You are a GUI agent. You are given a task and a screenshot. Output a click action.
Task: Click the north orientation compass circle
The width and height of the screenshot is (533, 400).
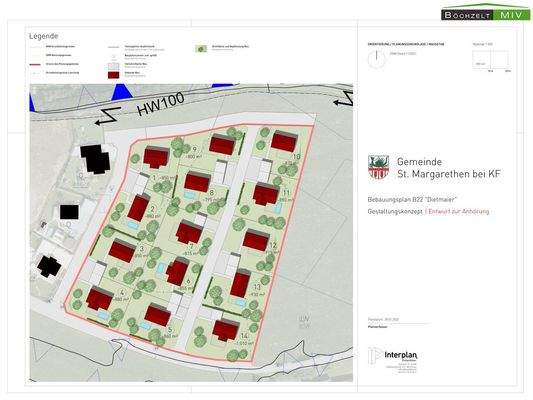pyautogui.click(x=377, y=60)
